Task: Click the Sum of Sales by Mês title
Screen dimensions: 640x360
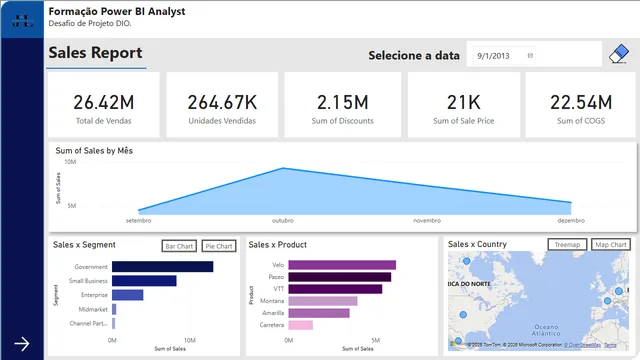Action: click(94, 151)
